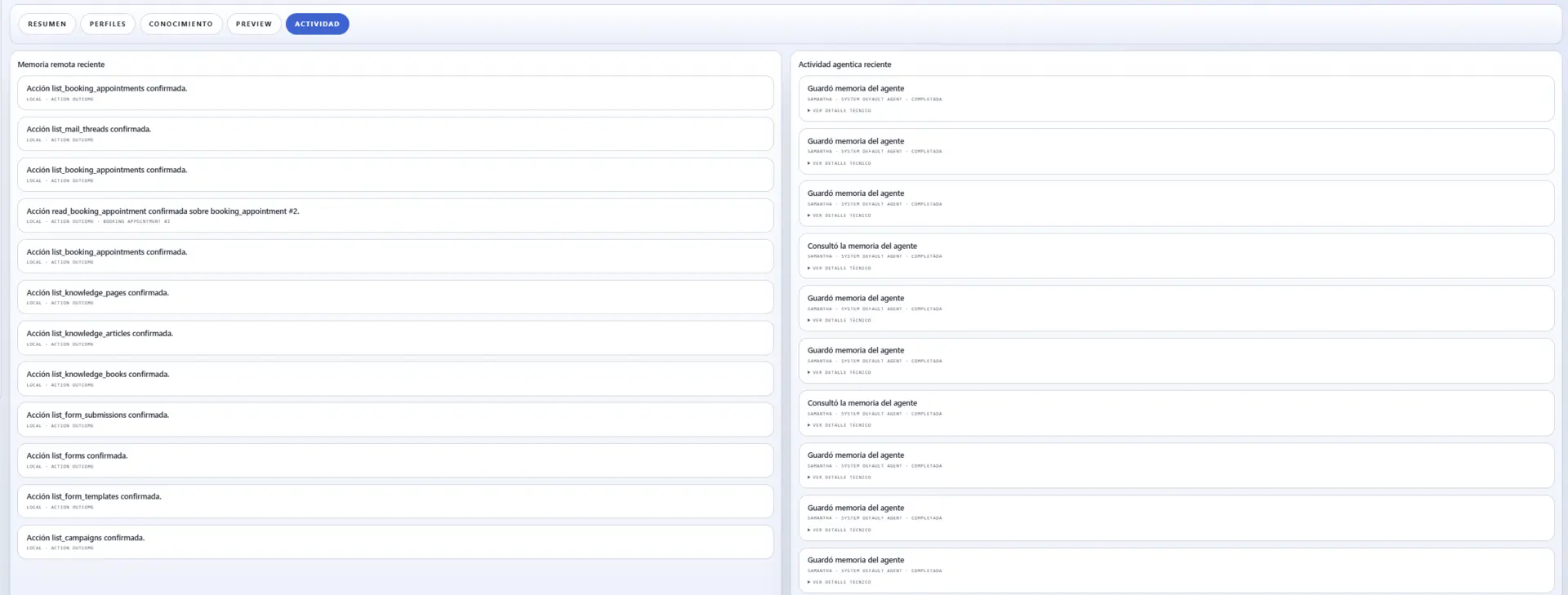Select the list_forms confirmada entry
The width and height of the screenshot is (1568, 595).
395,460
